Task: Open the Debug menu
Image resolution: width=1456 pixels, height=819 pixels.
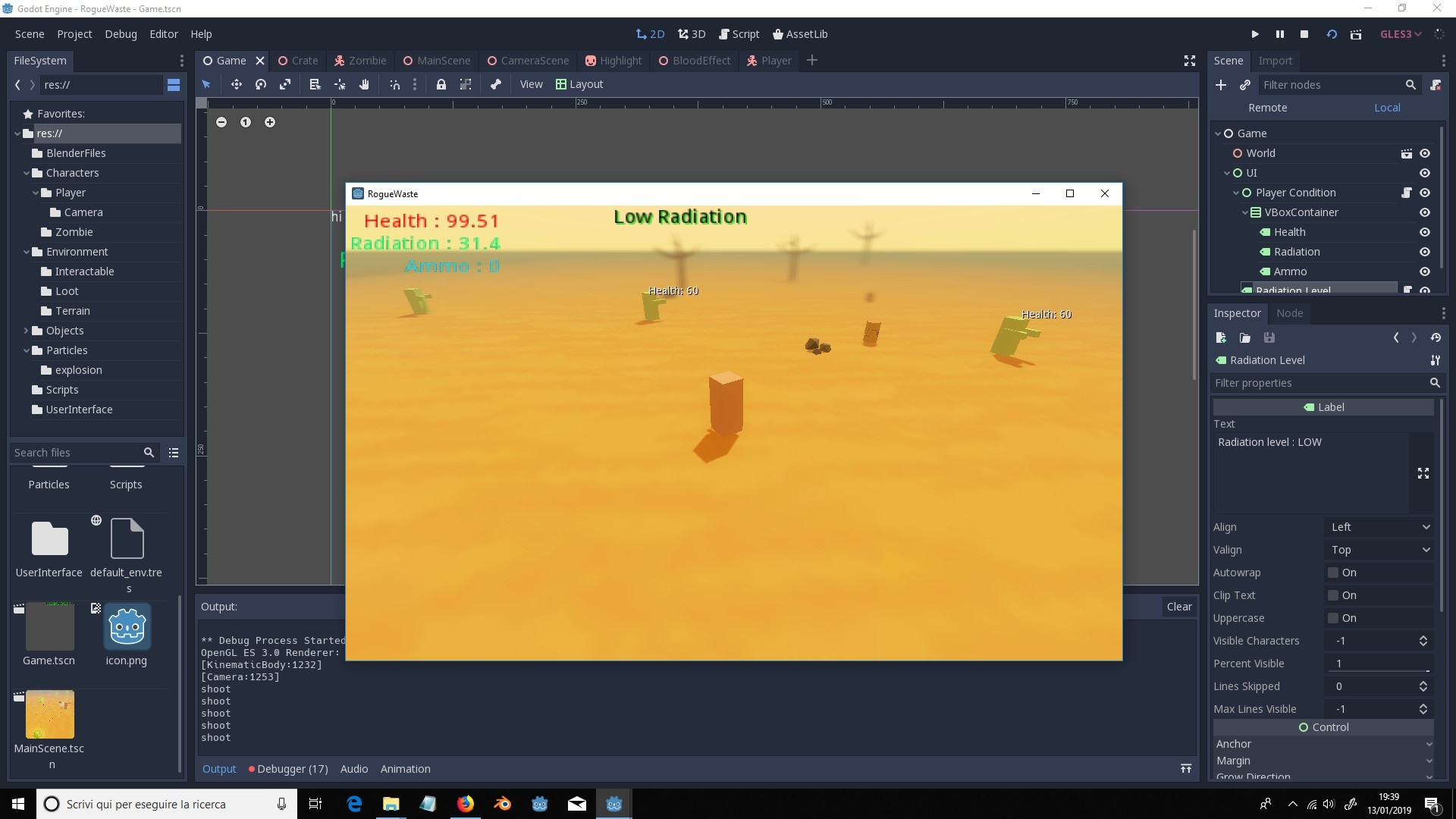Action: click(121, 34)
